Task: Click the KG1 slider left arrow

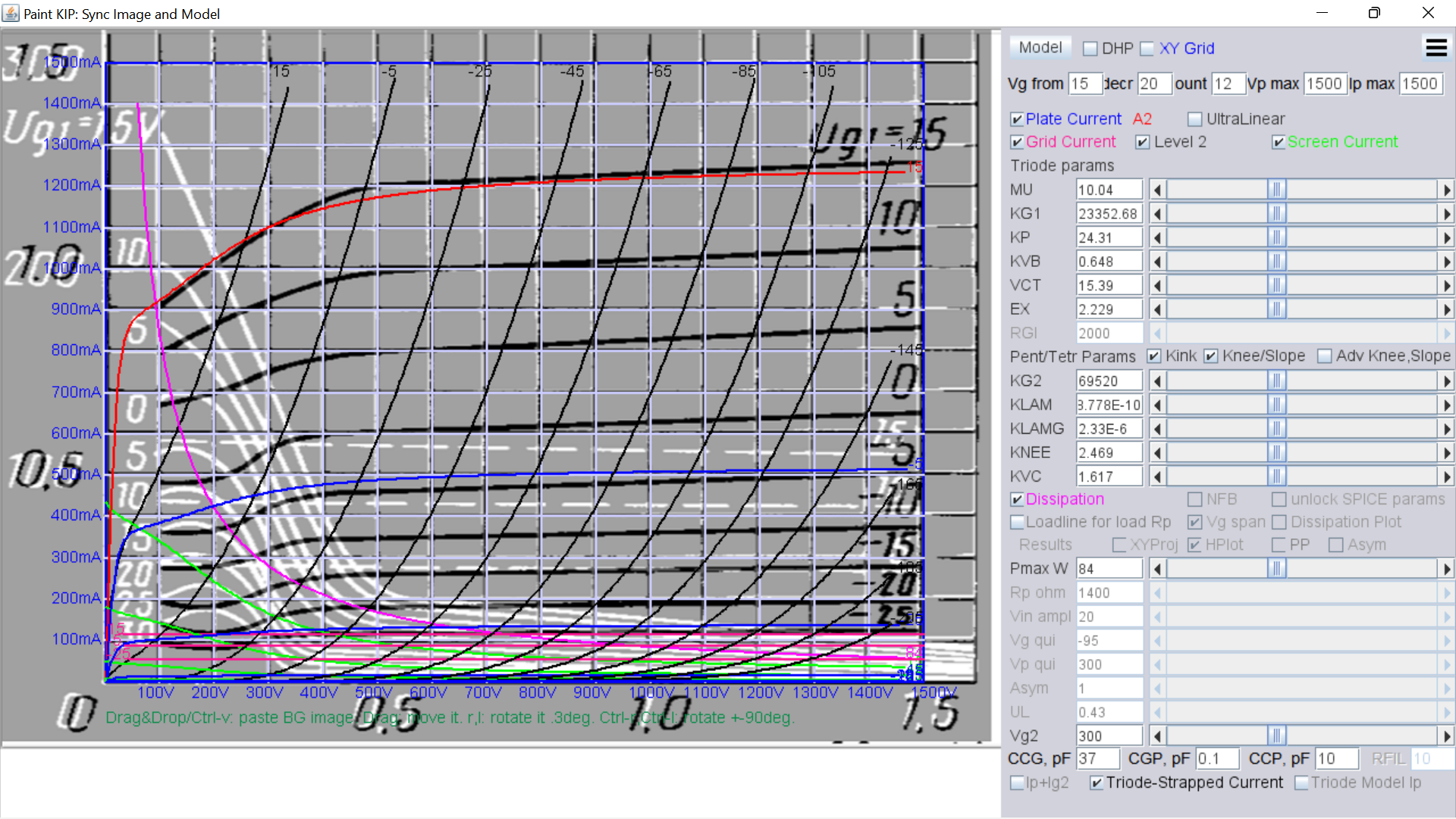Action: pyautogui.click(x=1157, y=214)
